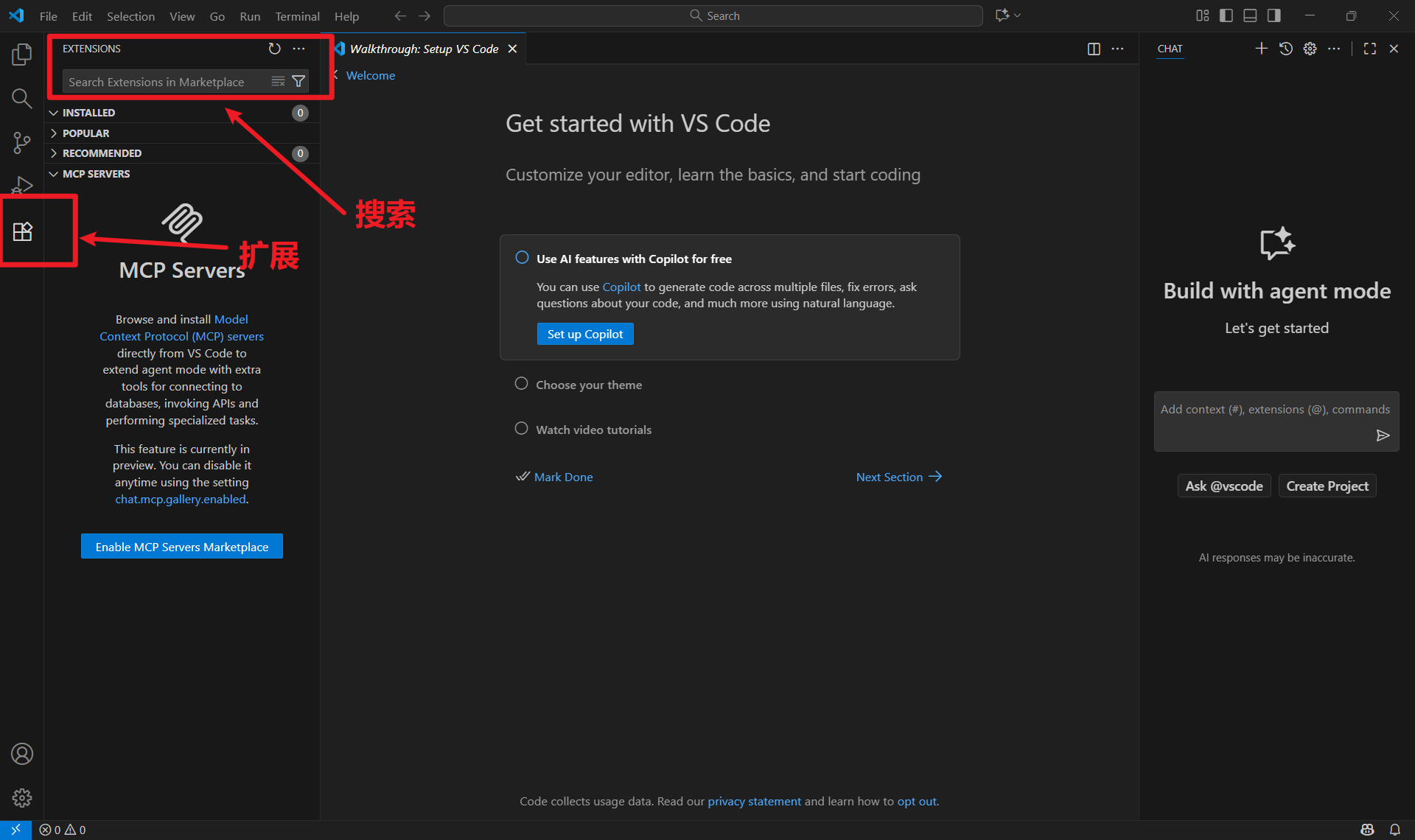
Task: Click the filter extensions funnel icon
Action: [298, 82]
